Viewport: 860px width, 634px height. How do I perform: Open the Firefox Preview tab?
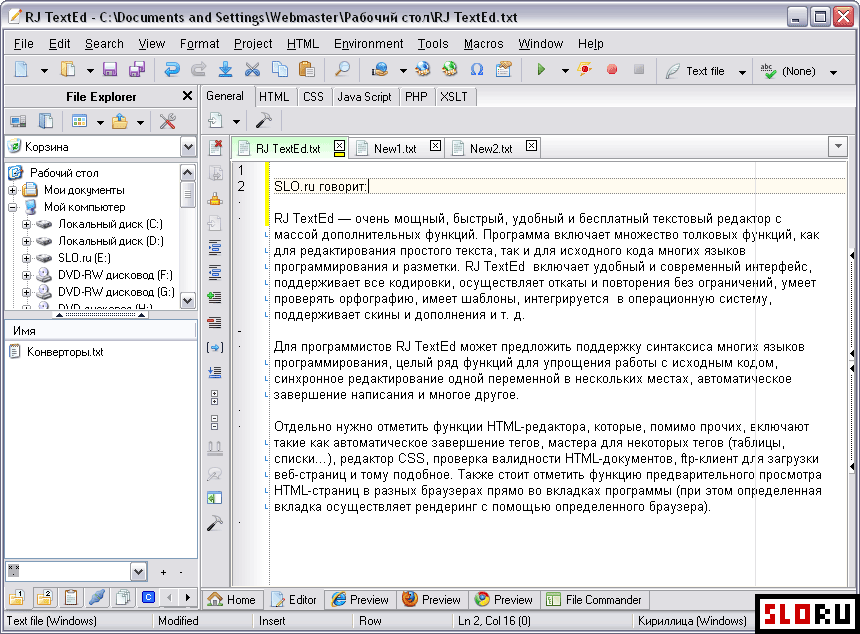432,600
